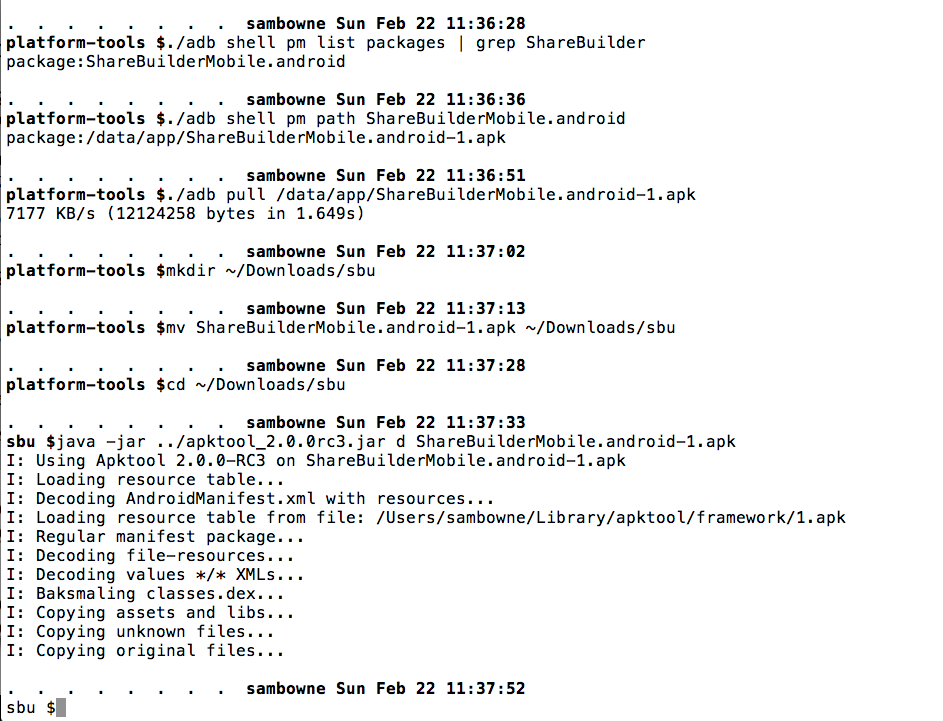Click the Using Apktool 2.0.0-RC3 output line
Viewport: 943px width, 721px height.
316,461
